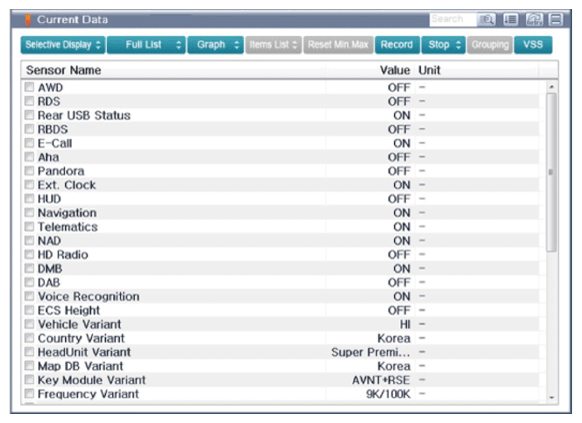Screen dimensions: 582x423
Task: Select the 'Telematics' row label
Action: (68, 227)
